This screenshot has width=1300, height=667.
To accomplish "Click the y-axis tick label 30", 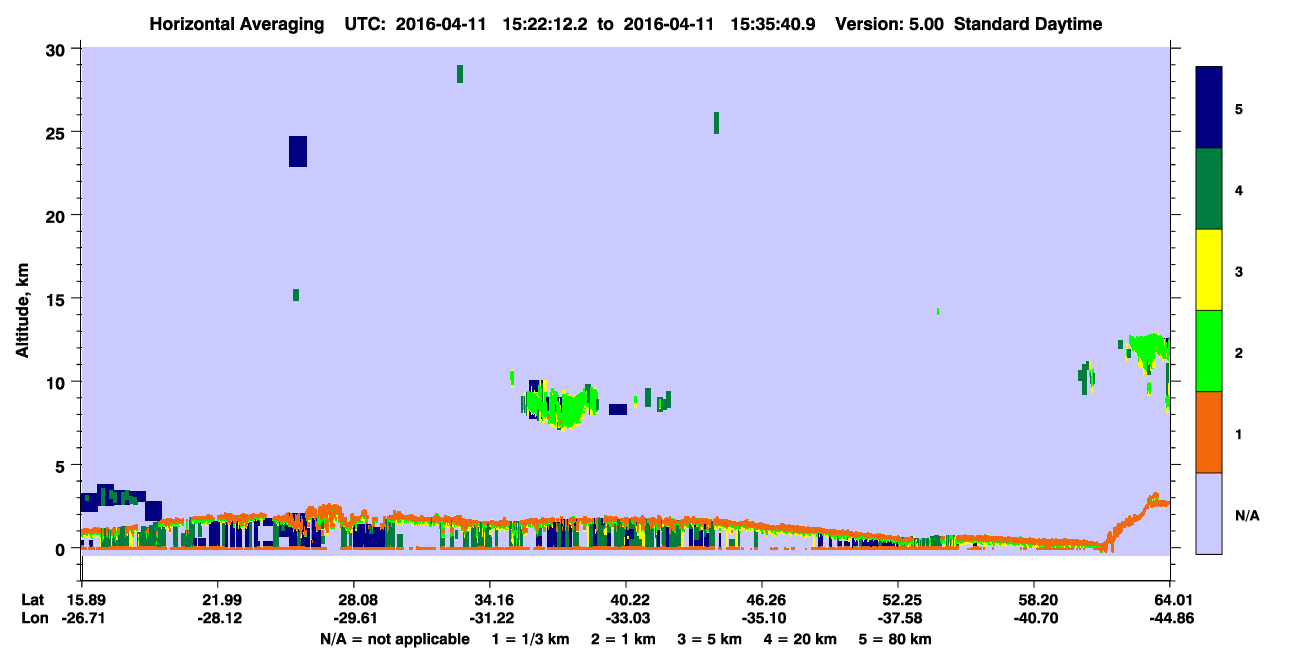I will (58, 49).
